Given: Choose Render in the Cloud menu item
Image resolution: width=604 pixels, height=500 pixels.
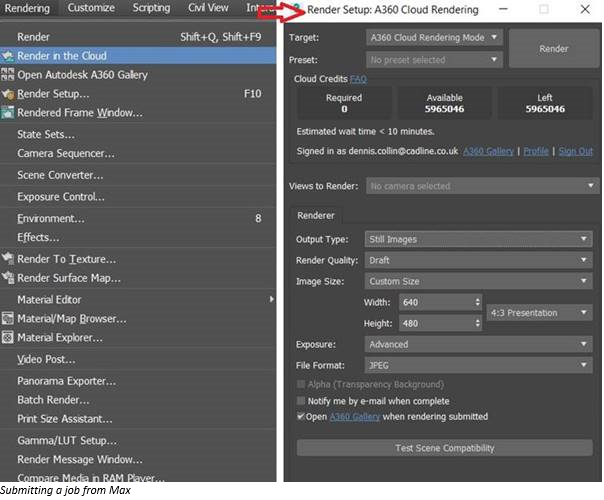Looking at the screenshot, I should pos(138,56).
